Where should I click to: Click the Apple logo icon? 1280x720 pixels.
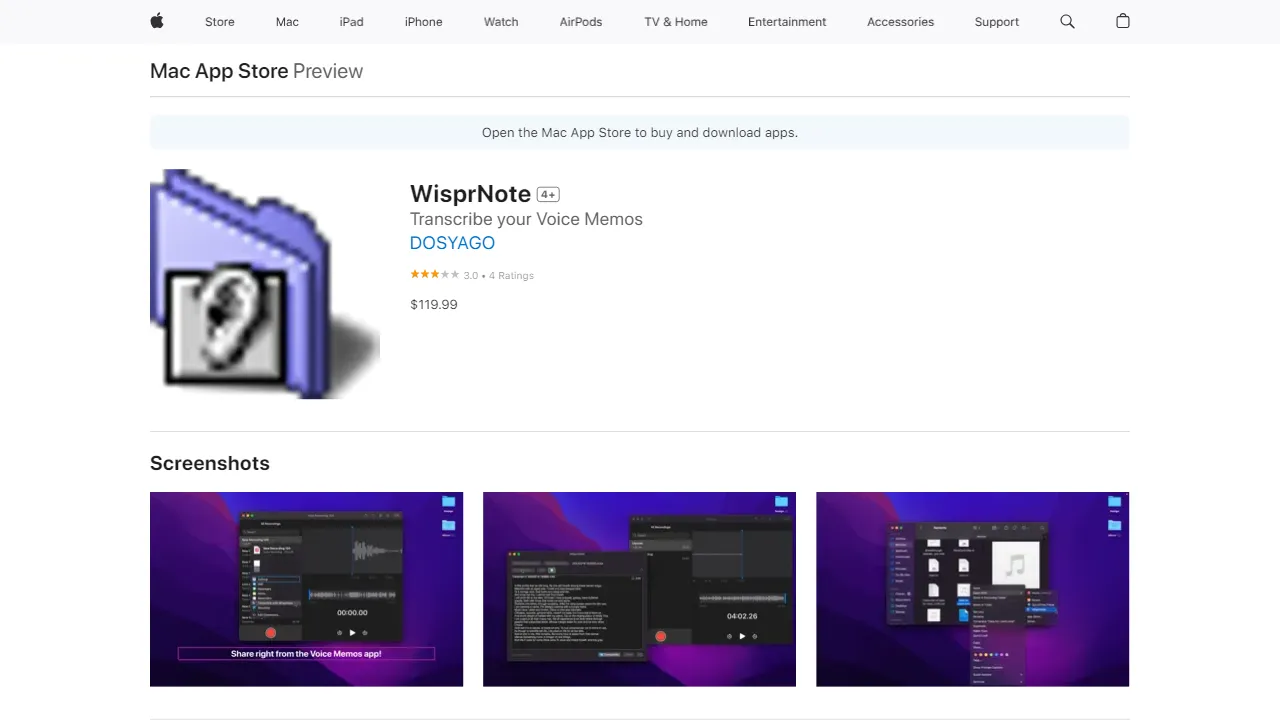(157, 21)
